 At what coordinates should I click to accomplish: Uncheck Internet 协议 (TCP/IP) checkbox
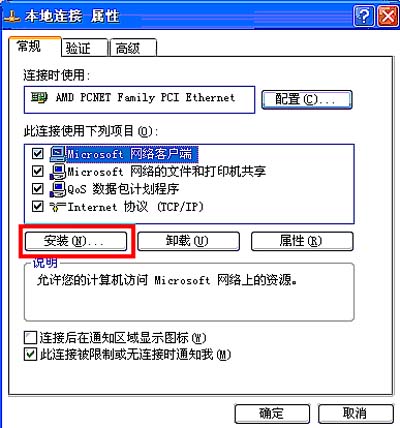point(38,207)
